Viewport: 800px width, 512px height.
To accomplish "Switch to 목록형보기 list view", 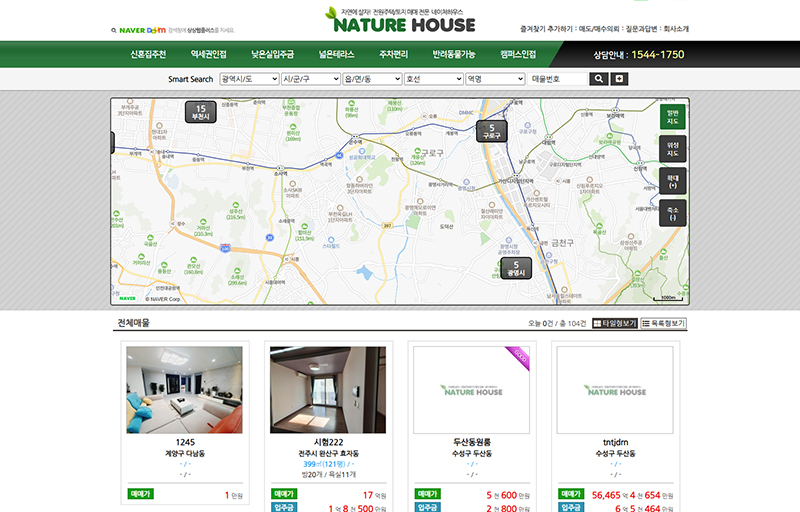I will (663, 323).
